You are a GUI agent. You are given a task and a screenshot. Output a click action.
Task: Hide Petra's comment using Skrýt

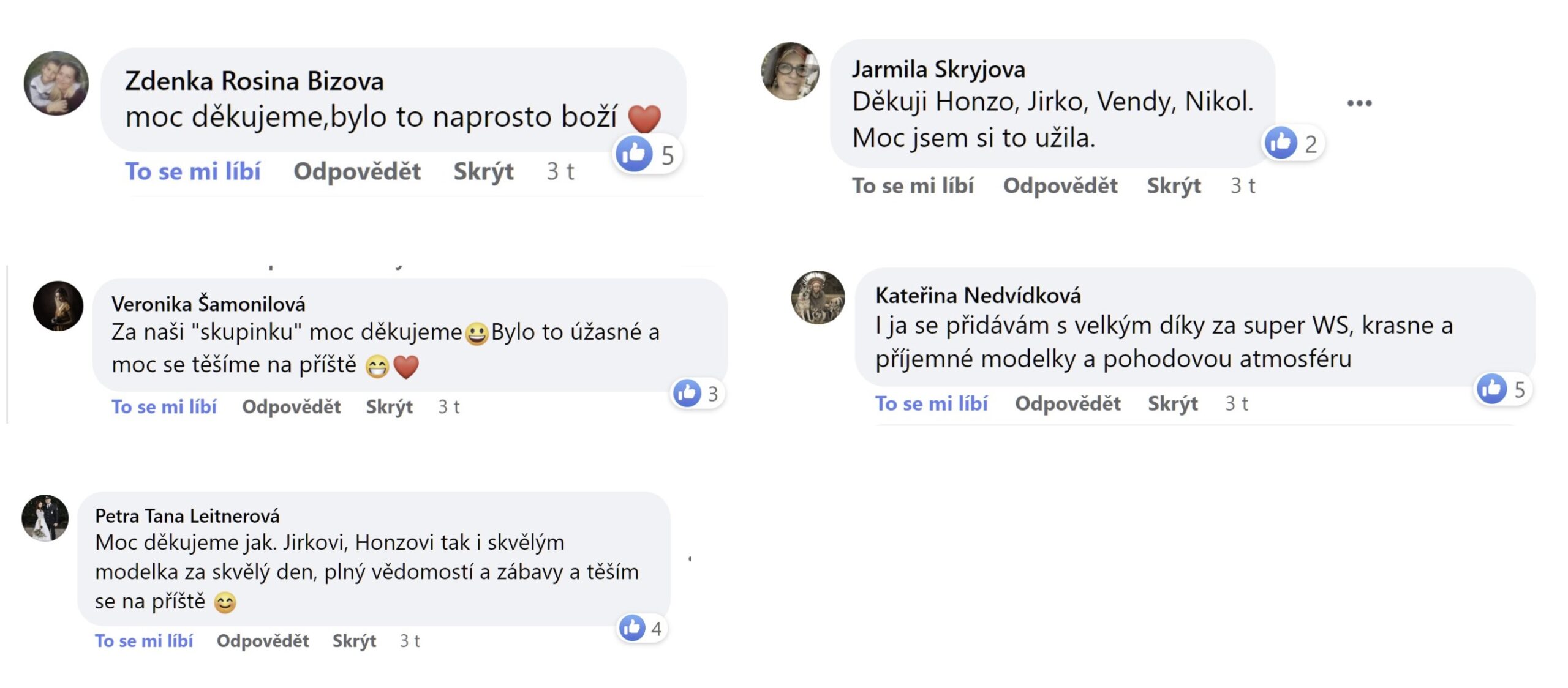click(x=354, y=641)
